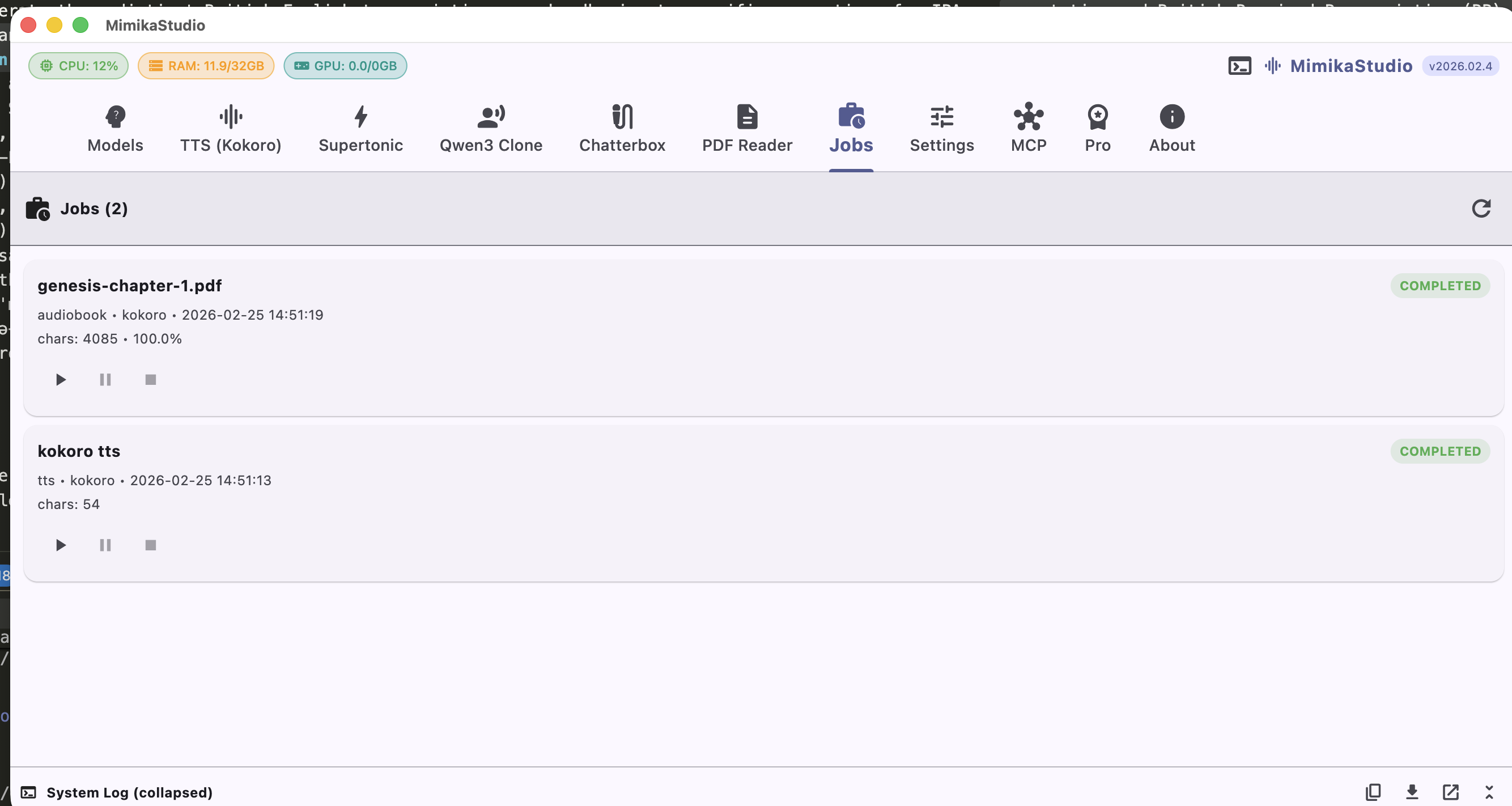1512x806 pixels.
Task: Download the system log
Action: [x=1412, y=792]
